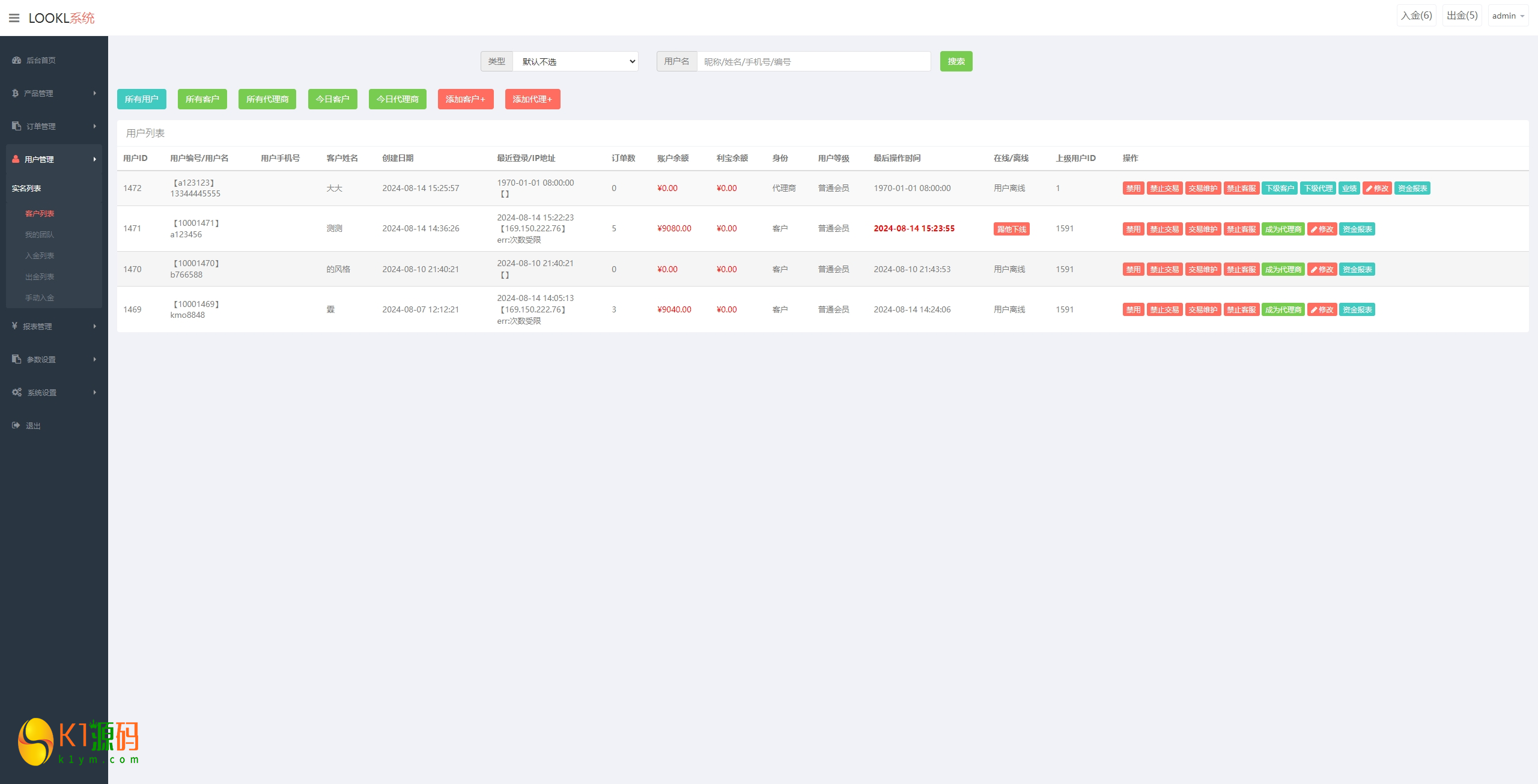
Task: Click the 退出 logout icon
Action: 16,425
